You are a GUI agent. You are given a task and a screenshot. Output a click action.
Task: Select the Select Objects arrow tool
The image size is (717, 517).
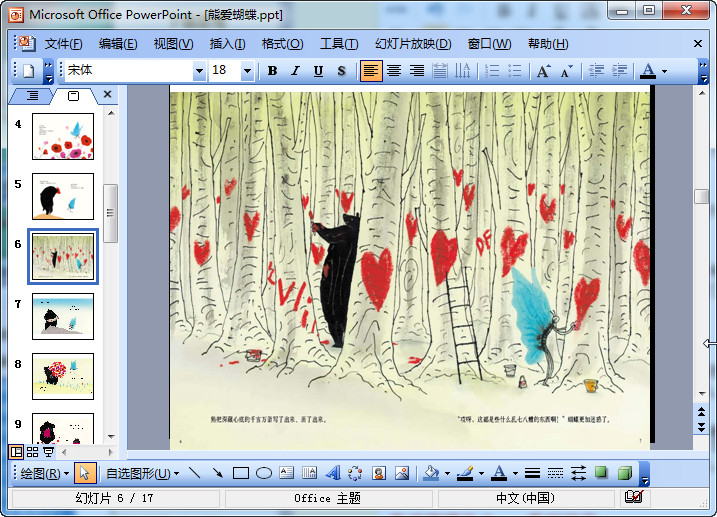point(85,473)
